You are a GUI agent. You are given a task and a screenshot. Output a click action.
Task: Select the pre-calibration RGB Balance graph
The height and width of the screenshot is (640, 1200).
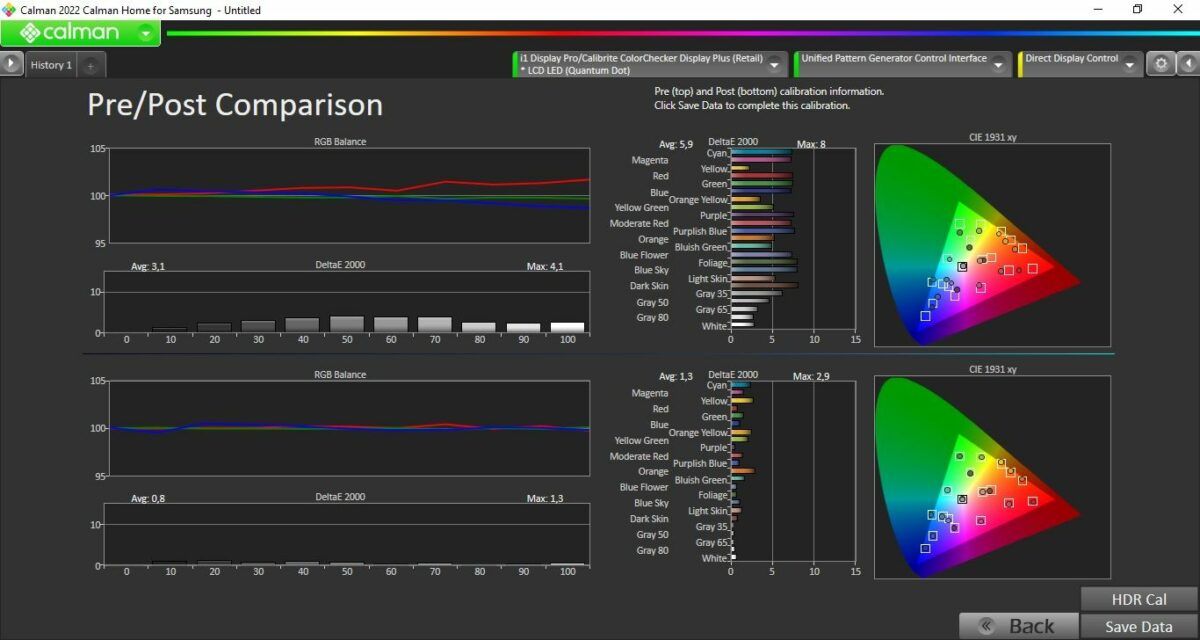coord(350,195)
